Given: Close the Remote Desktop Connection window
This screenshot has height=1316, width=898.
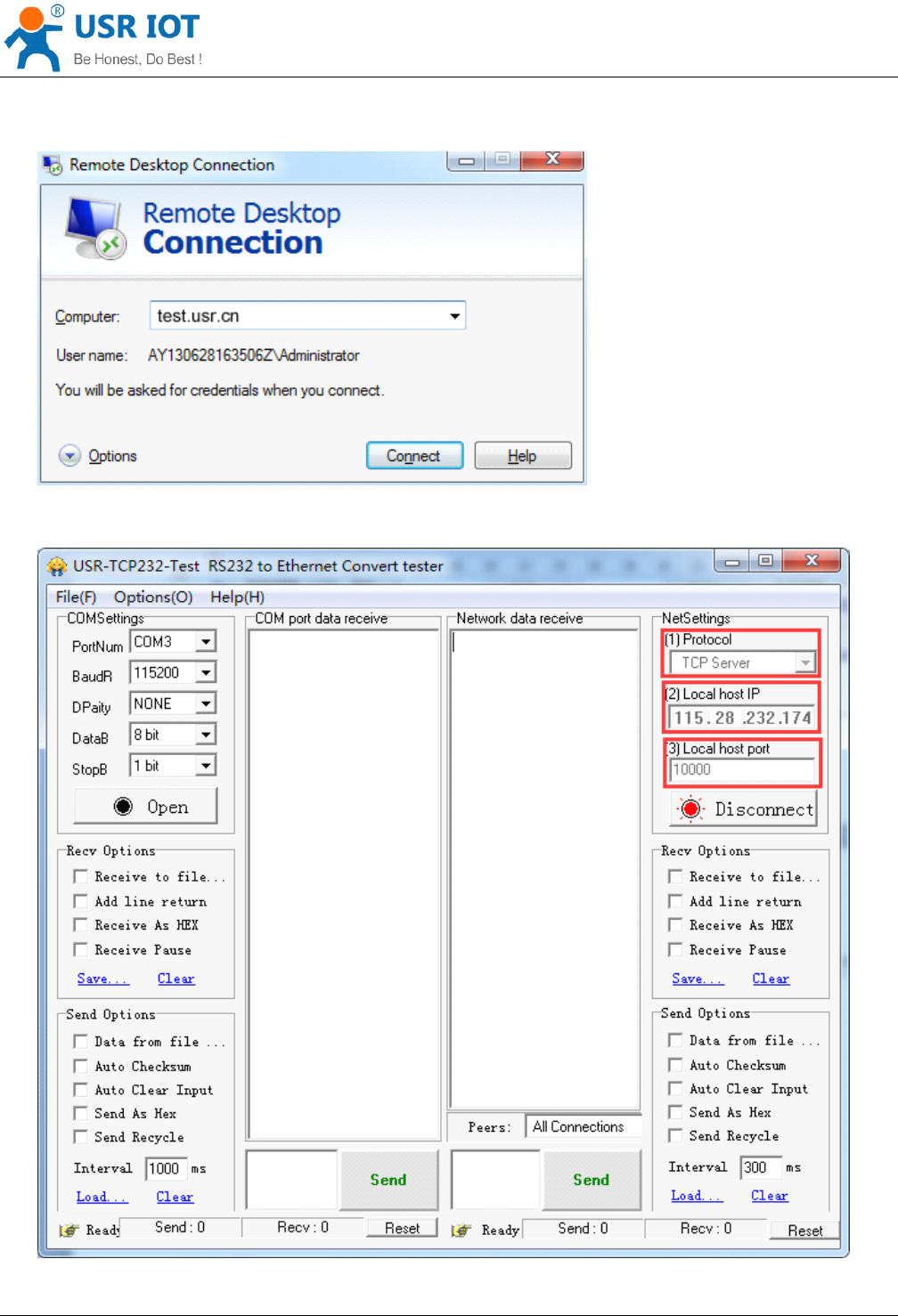Looking at the screenshot, I should click(552, 159).
